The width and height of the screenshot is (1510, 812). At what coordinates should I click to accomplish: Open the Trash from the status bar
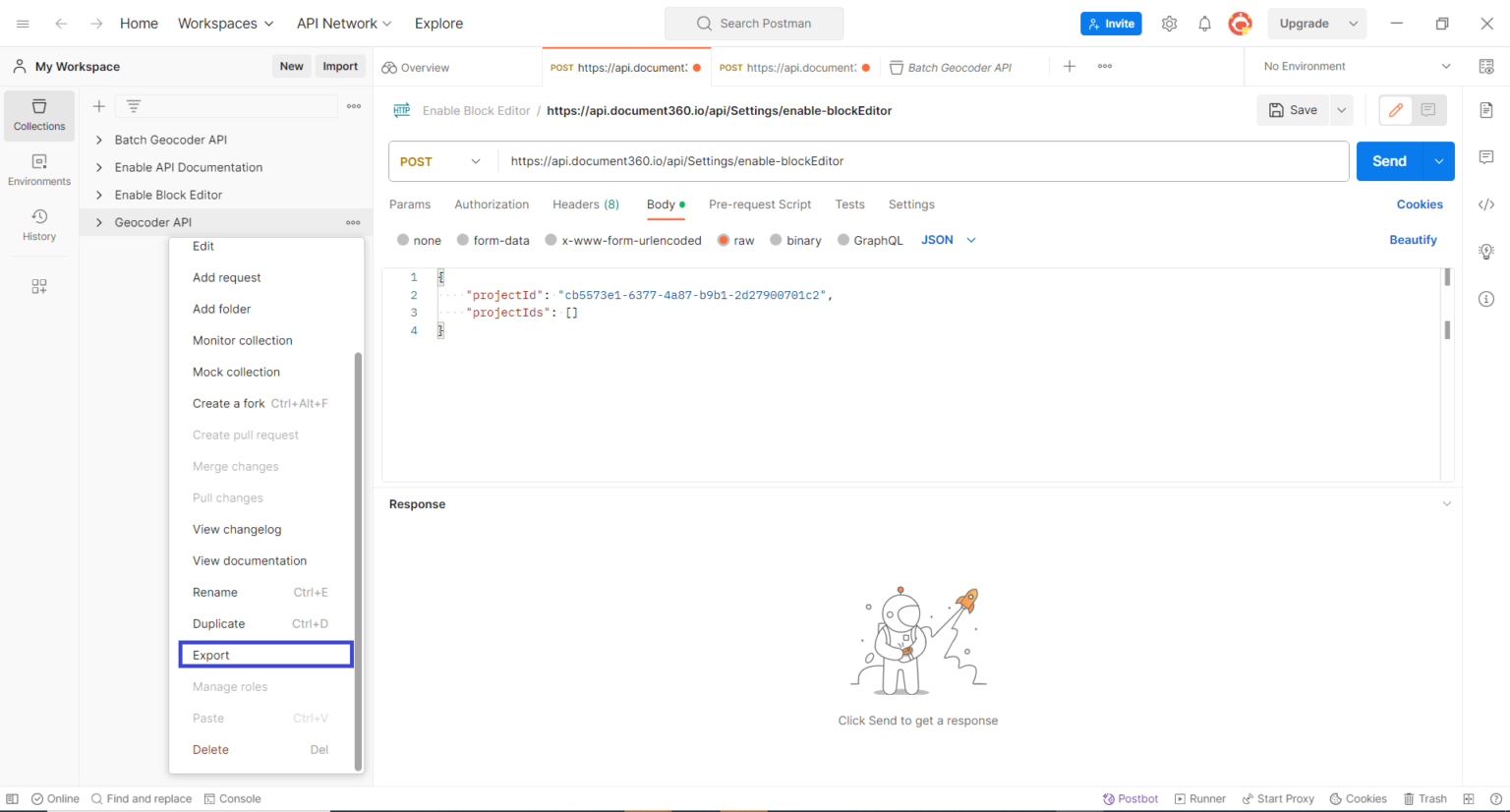[1425, 798]
